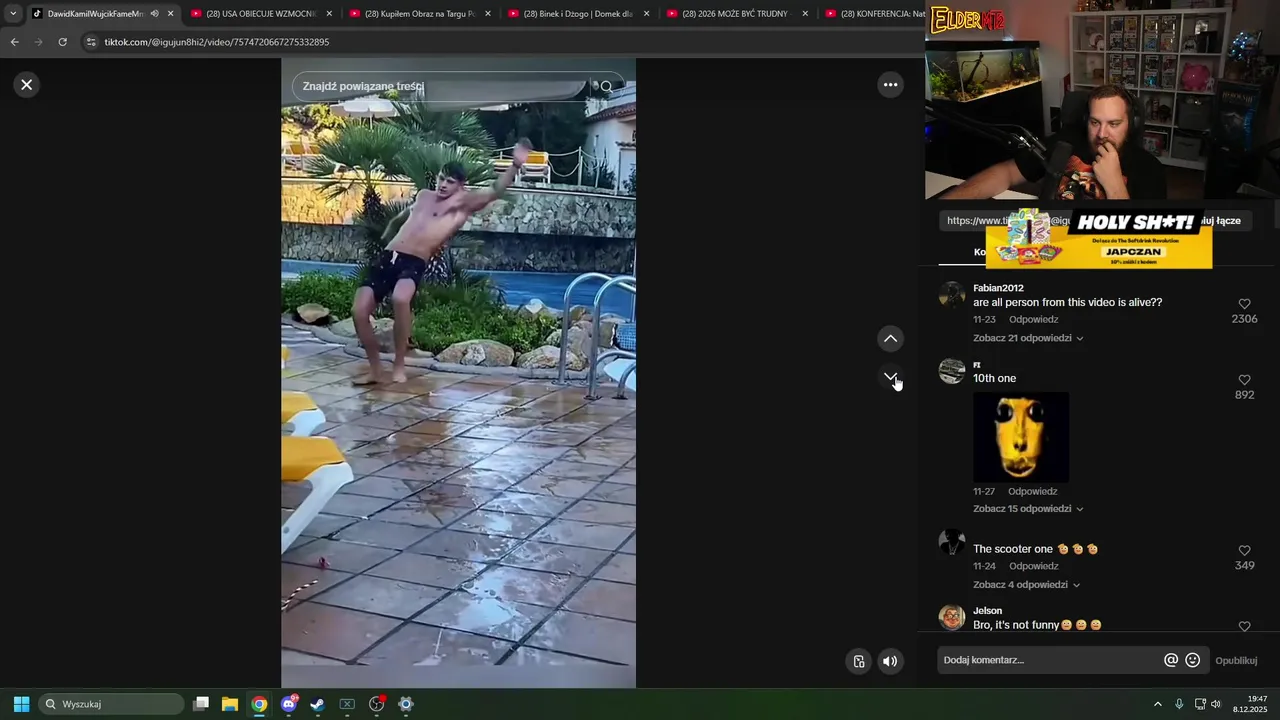Go to the next video with down arrow
1280x720 pixels.
(890, 377)
